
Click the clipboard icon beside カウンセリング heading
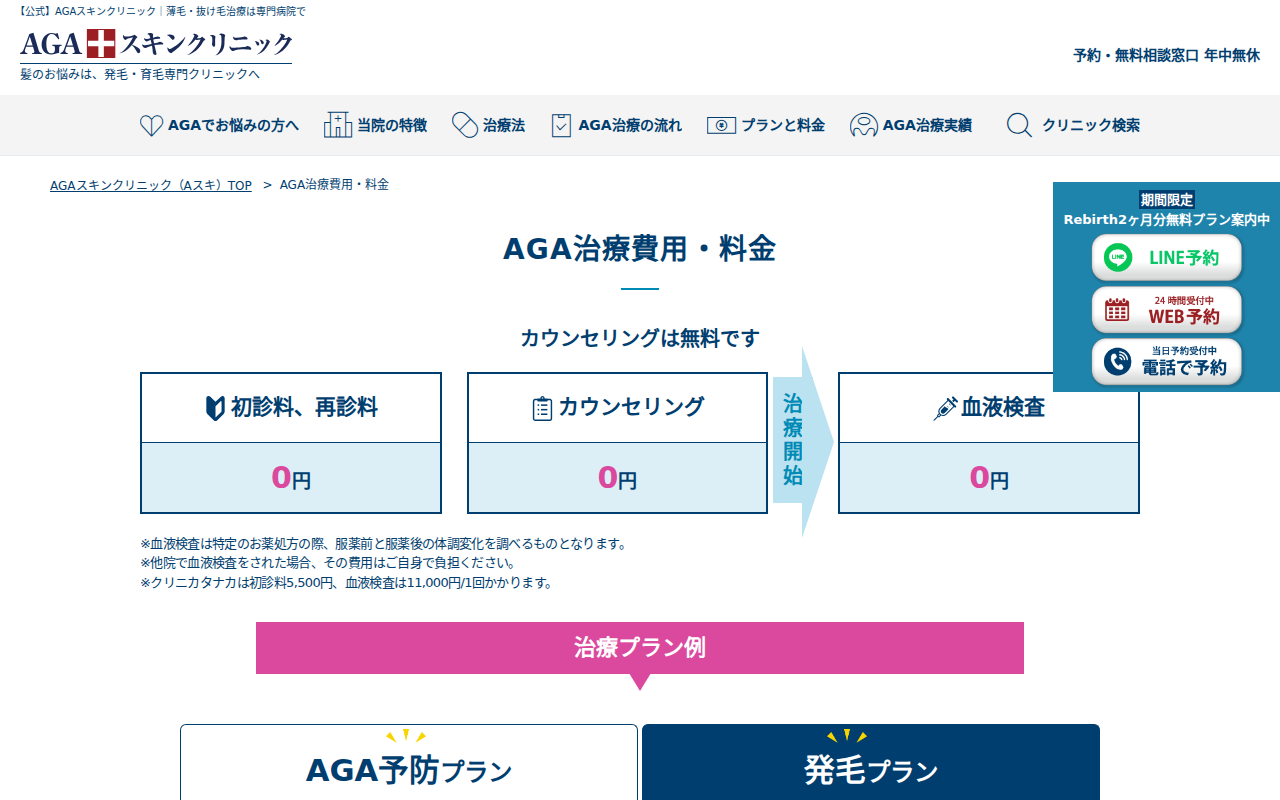tap(542, 409)
